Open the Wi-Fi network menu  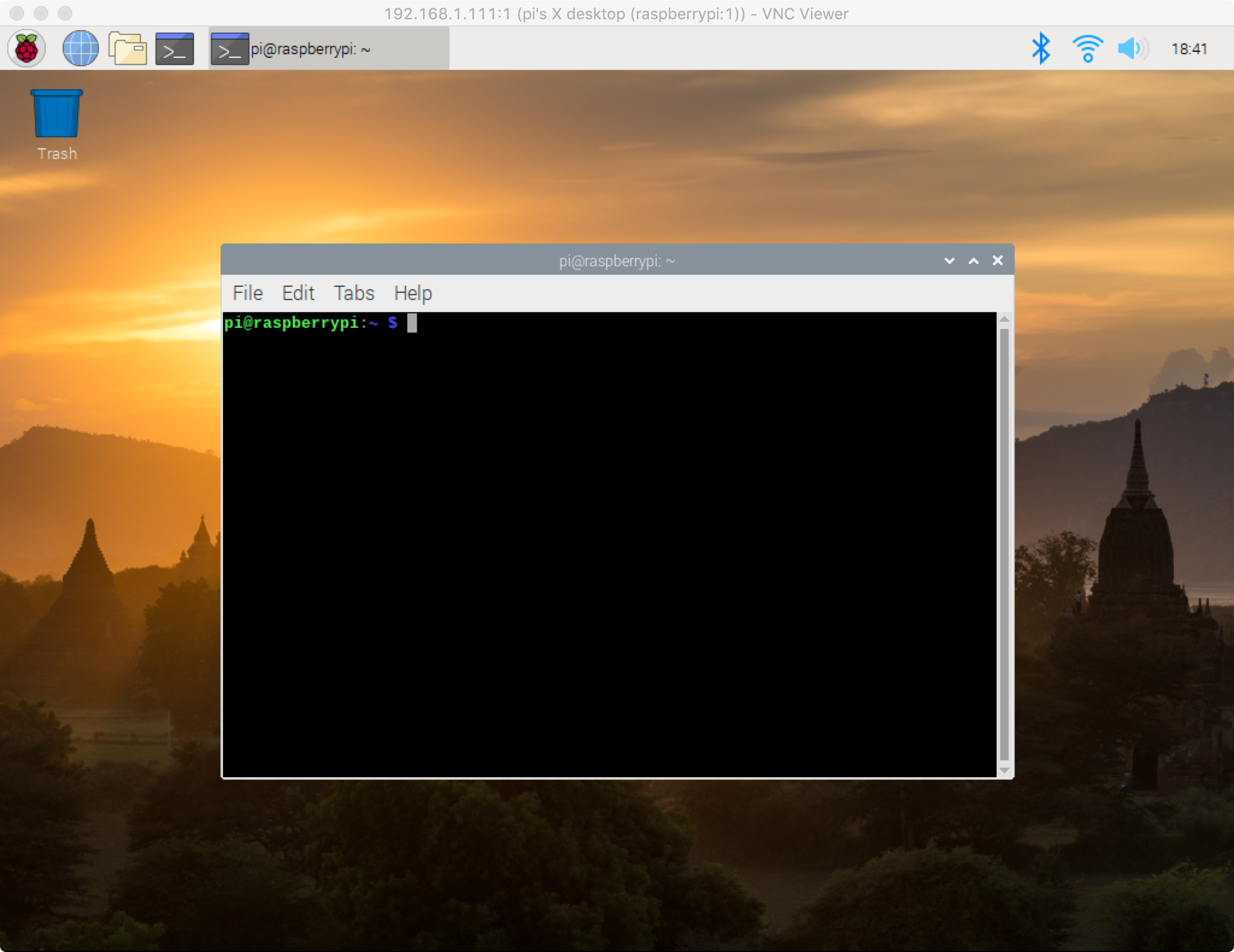click(1088, 48)
